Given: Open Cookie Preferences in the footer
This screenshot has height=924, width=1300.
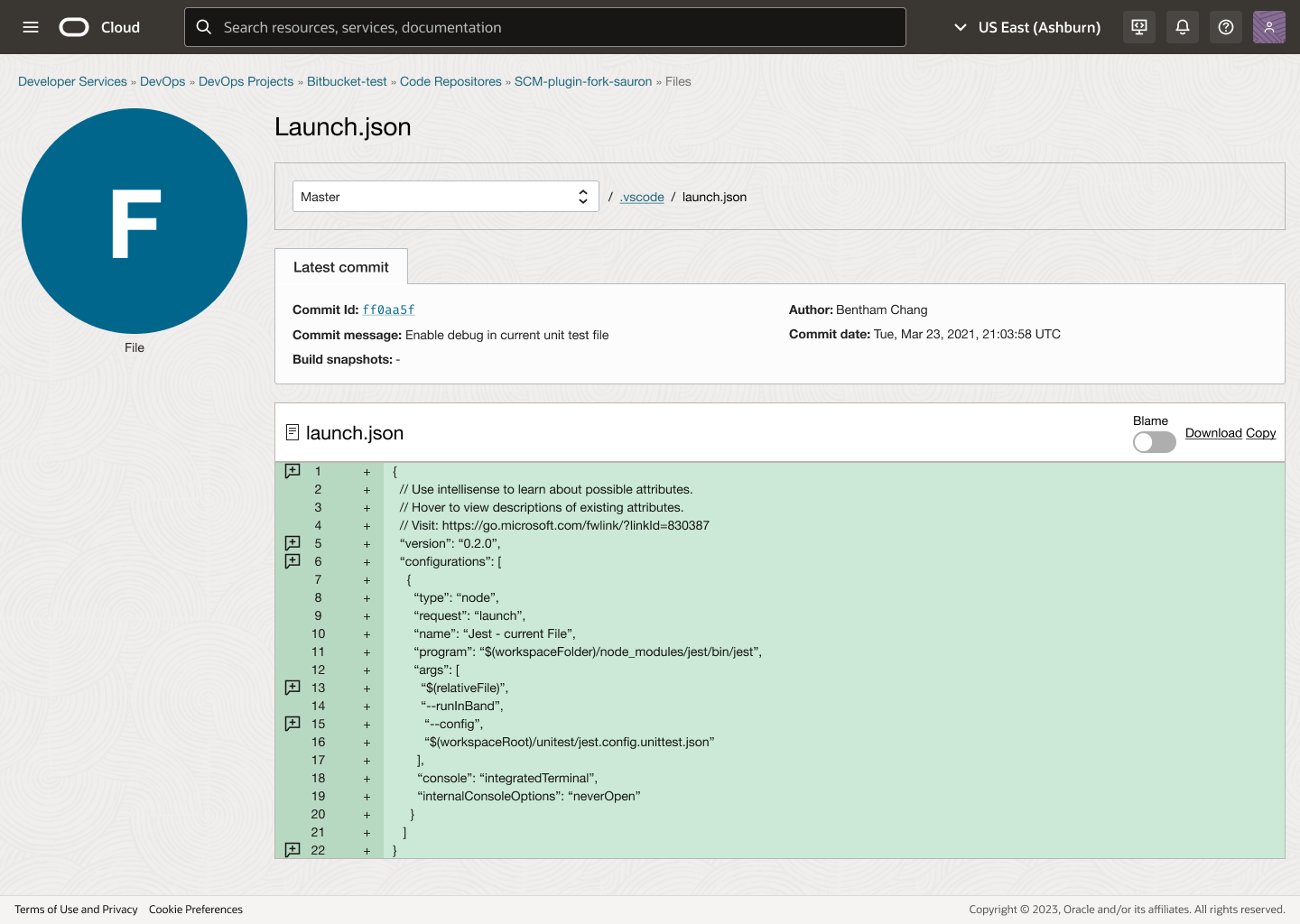Looking at the screenshot, I should click(196, 910).
